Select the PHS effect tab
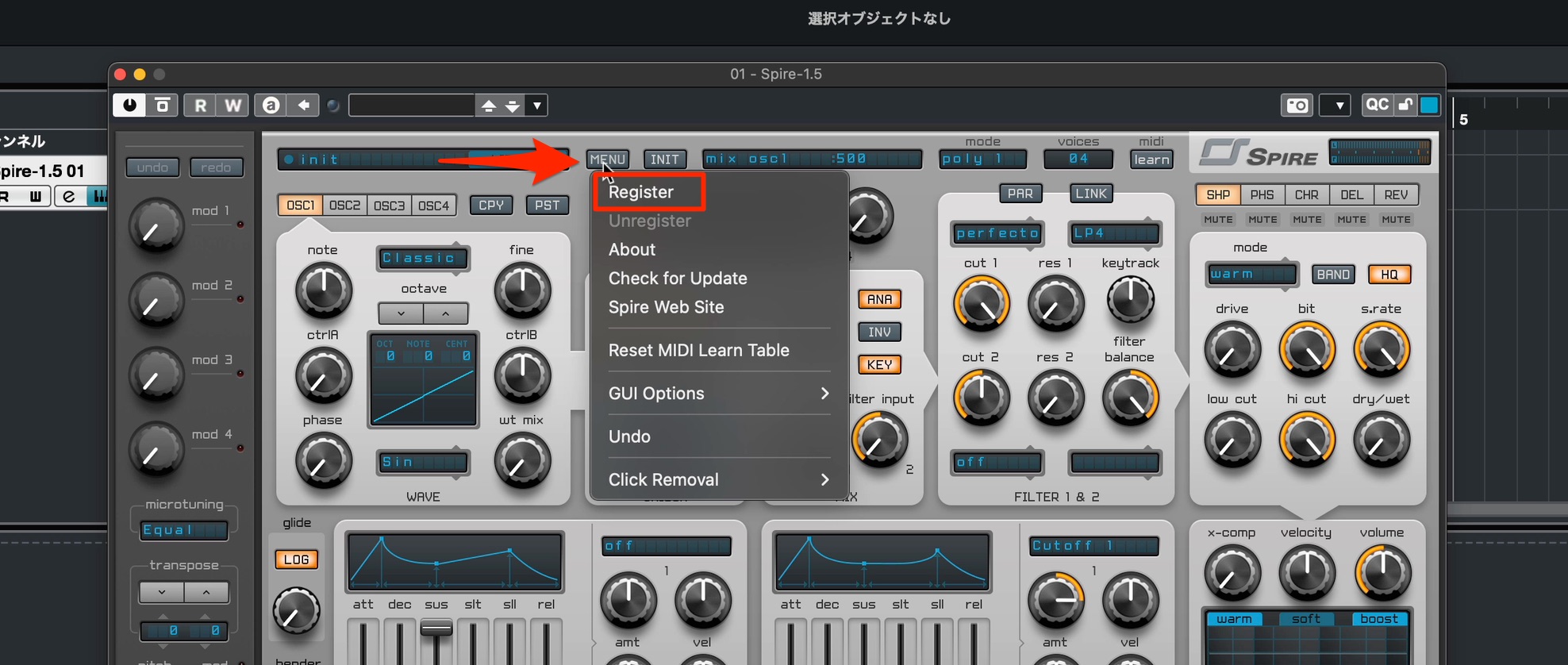The height and width of the screenshot is (665, 1568). click(x=1262, y=194)
